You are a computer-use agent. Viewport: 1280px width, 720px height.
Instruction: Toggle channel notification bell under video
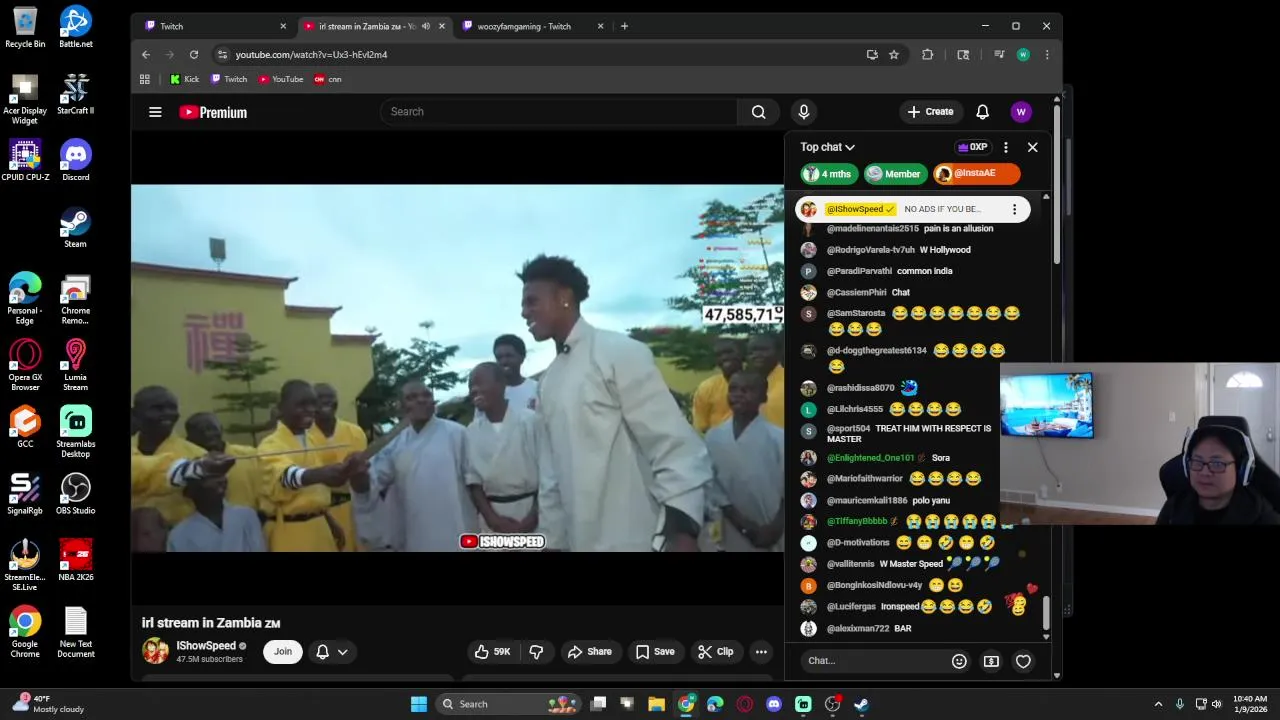pos(322,652)
